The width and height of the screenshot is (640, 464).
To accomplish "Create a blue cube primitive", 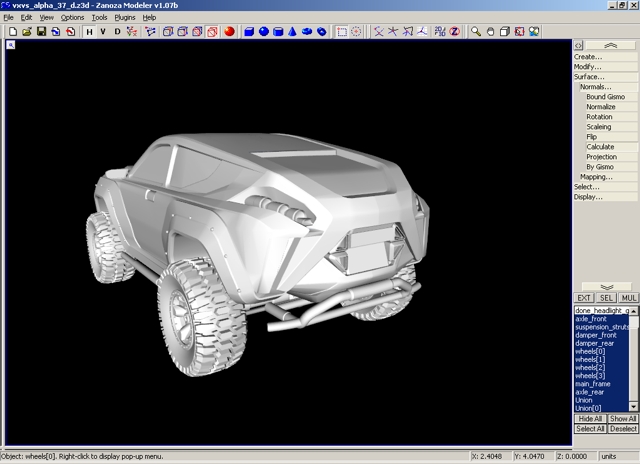I will click(x=249, y=32).
